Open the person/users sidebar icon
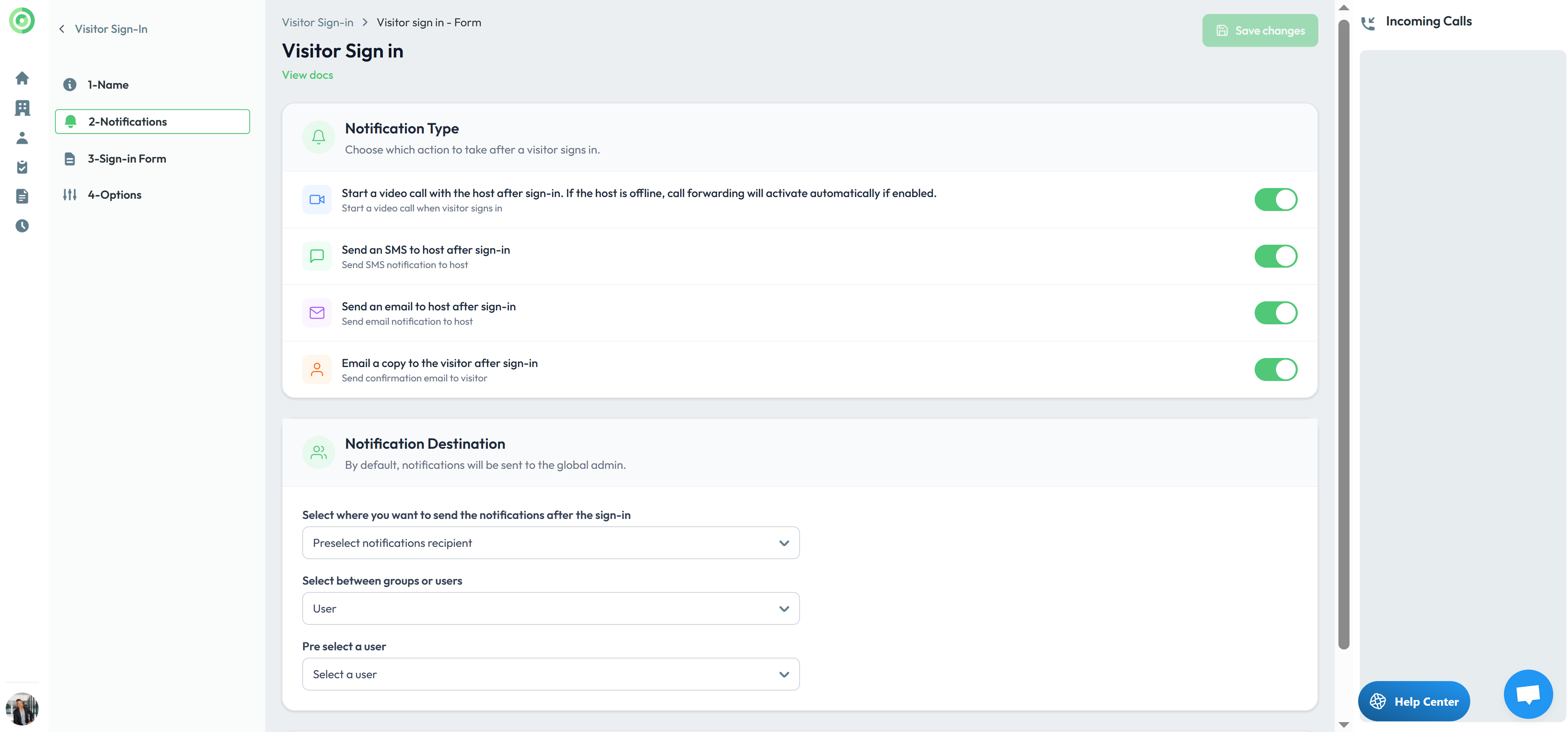1568x732 pixels. click(x=22, y=138)
